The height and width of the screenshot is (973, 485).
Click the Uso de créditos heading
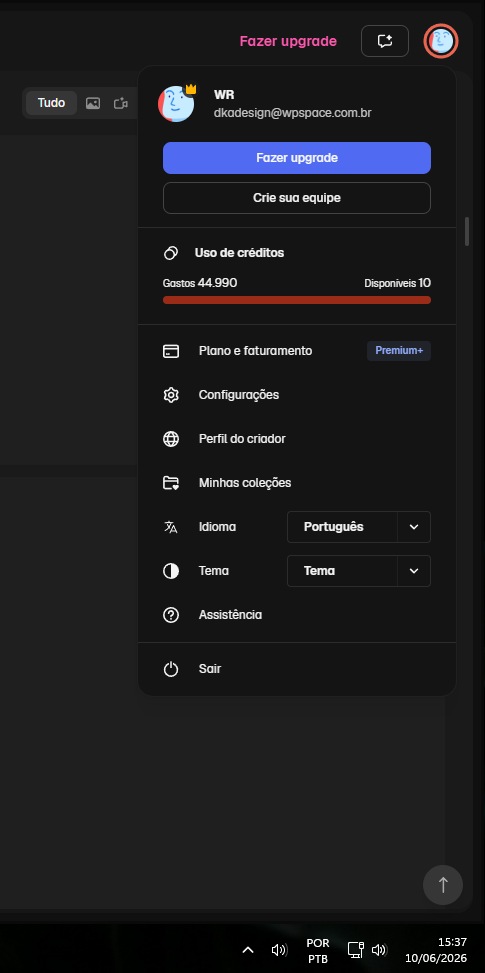coord(239,253)
